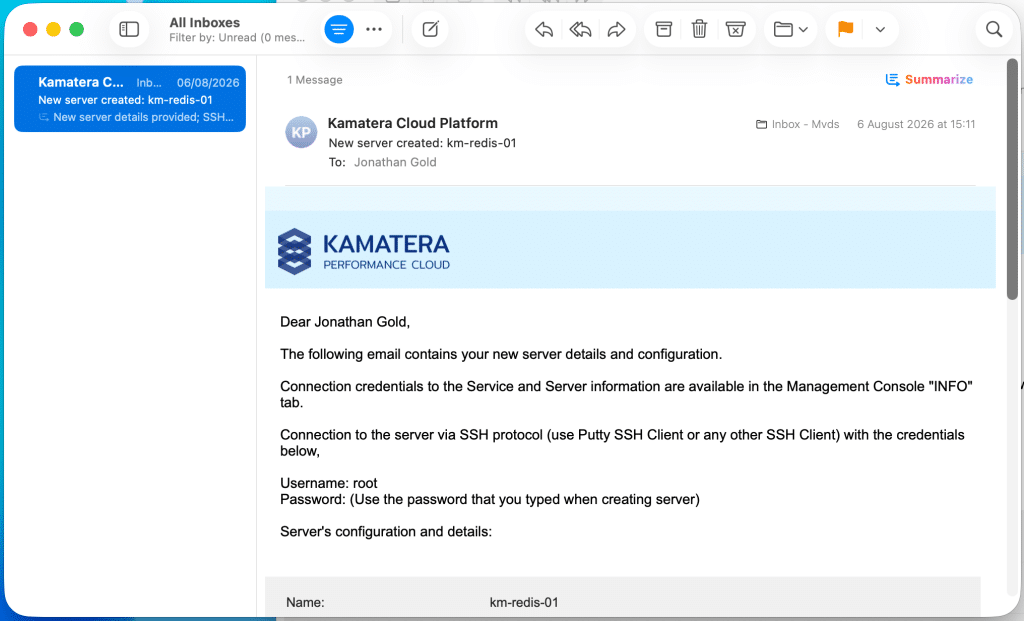The image size is (1024, 621).
Task: Expand flag color options chevron
Action: pyautogui.click(x=880, y=29)
